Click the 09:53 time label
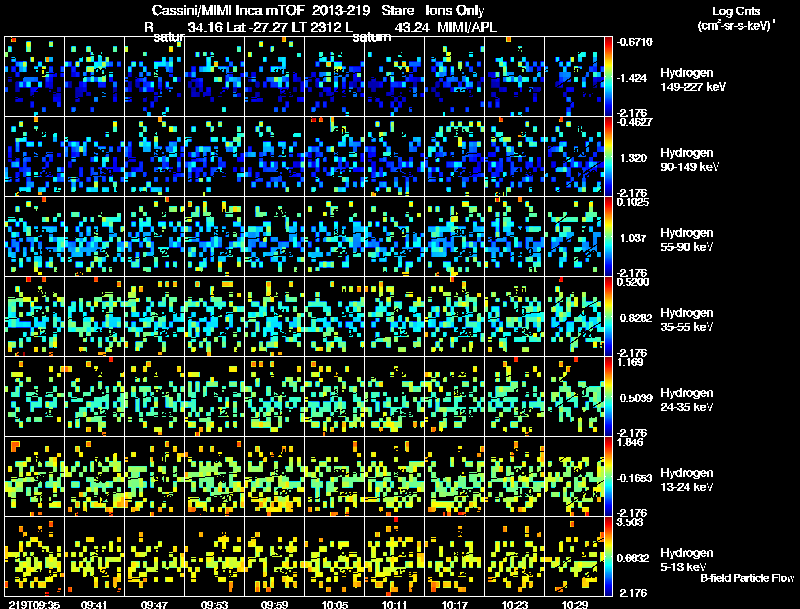Screen dimensions: 800x609 [214, 604]
